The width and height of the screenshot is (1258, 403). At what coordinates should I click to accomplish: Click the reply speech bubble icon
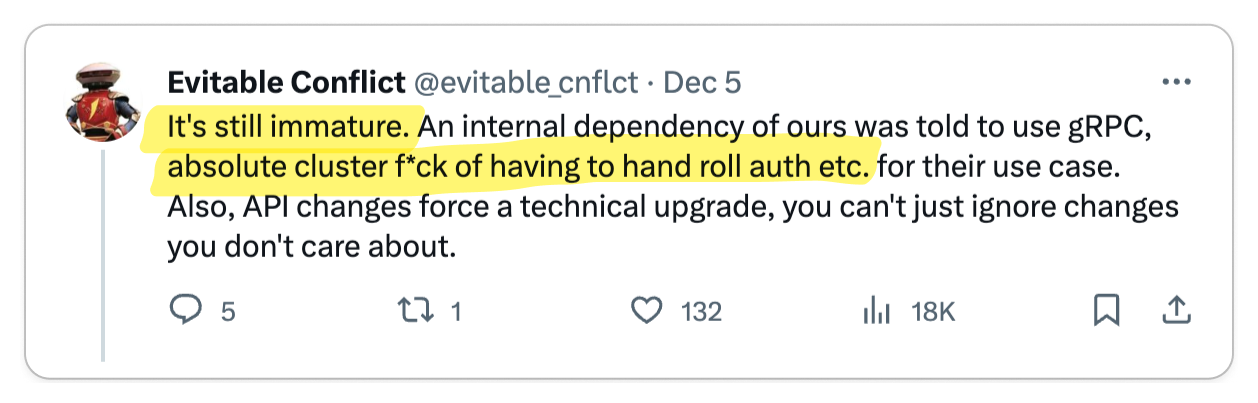click(187, 311)
